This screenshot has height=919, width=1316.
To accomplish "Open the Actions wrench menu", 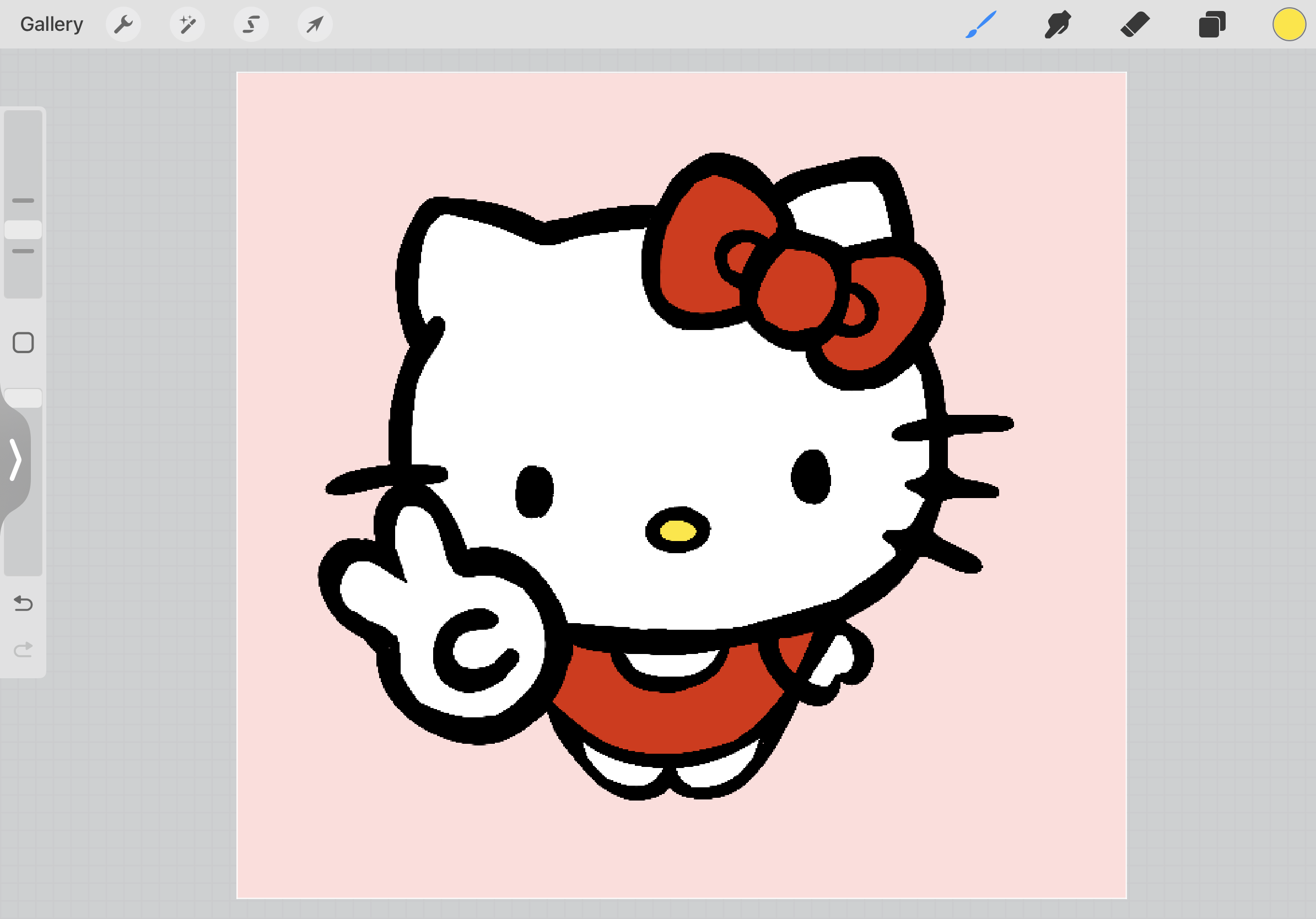I will [124, 24].
